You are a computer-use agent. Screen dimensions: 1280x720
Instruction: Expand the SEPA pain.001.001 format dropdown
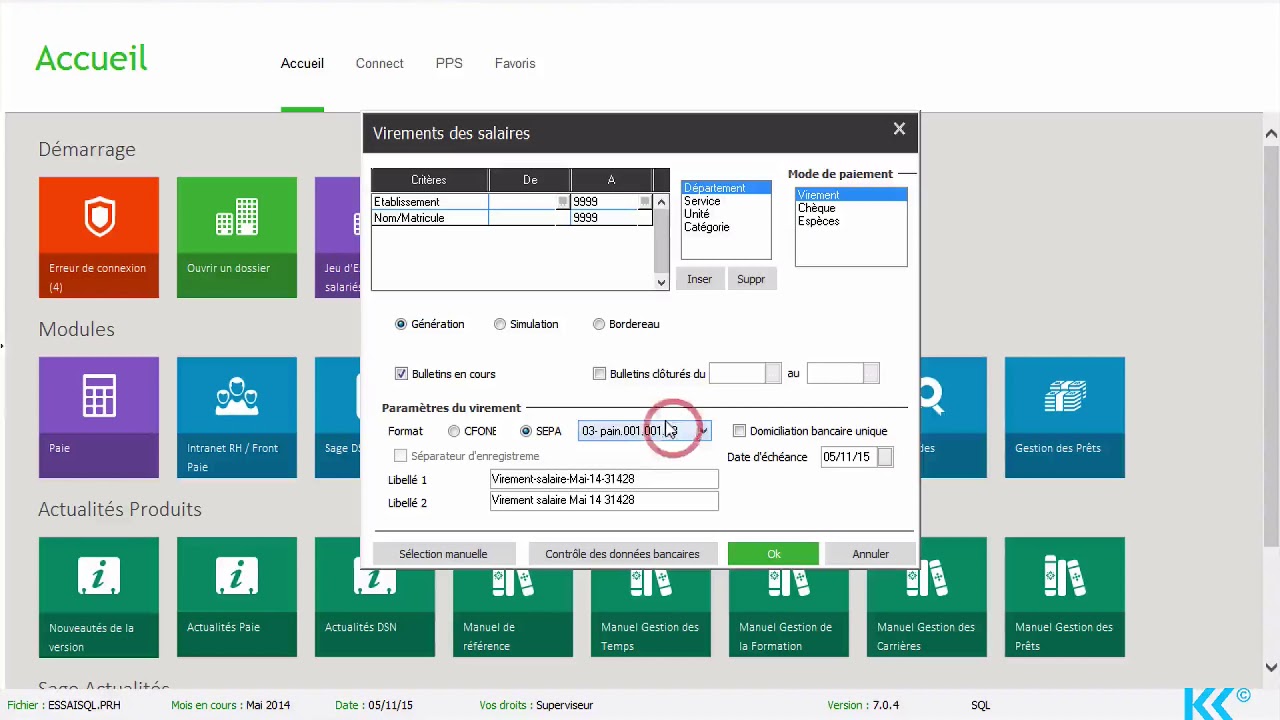pyautogui.click(x=703, y=431)
